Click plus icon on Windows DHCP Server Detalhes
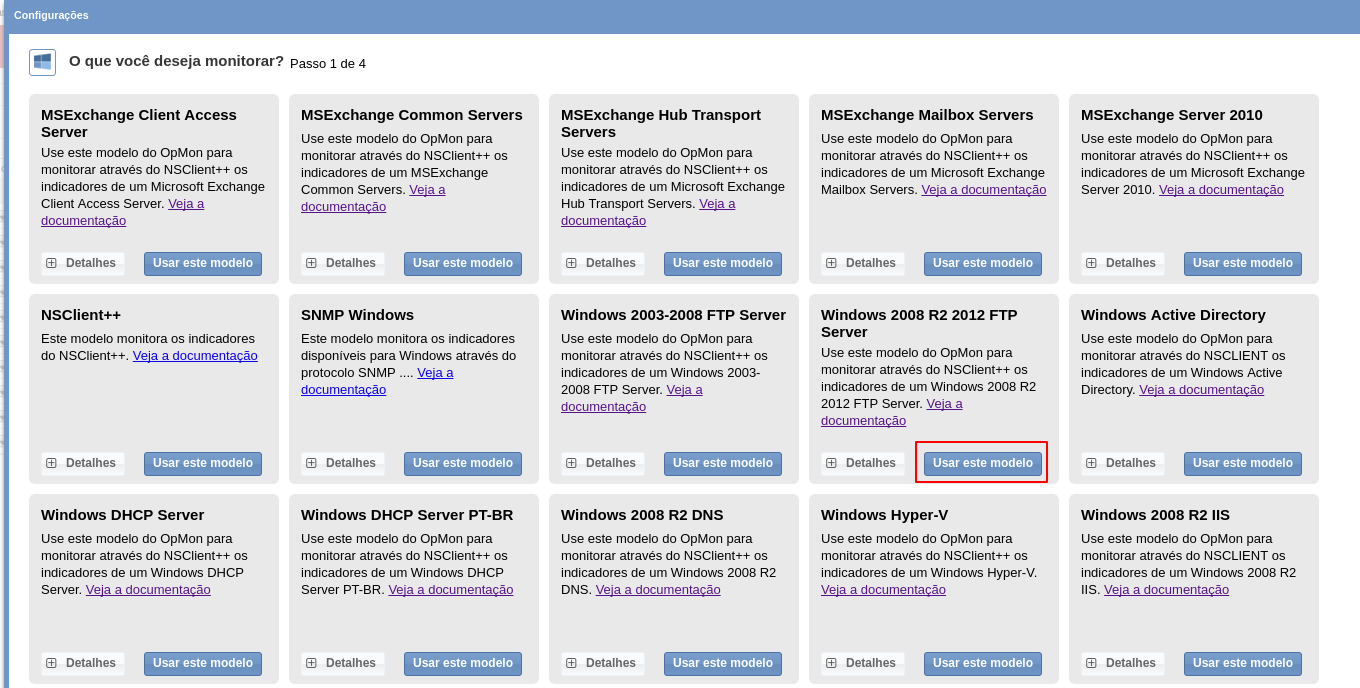 (51, 663)
